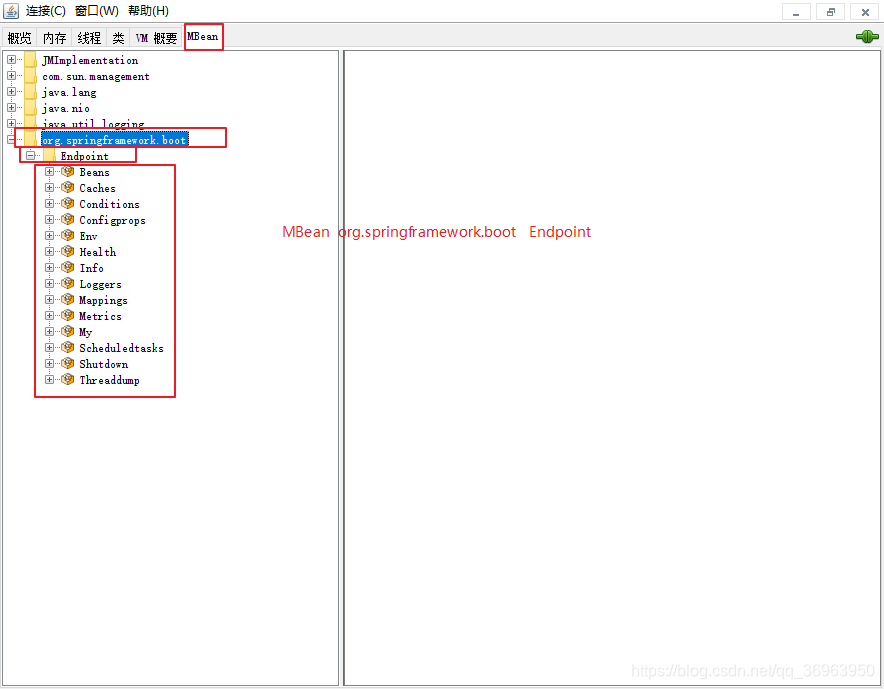Click the Threaddump MBean icon
This screenshot has width=884, height=689.
(68, 379)
